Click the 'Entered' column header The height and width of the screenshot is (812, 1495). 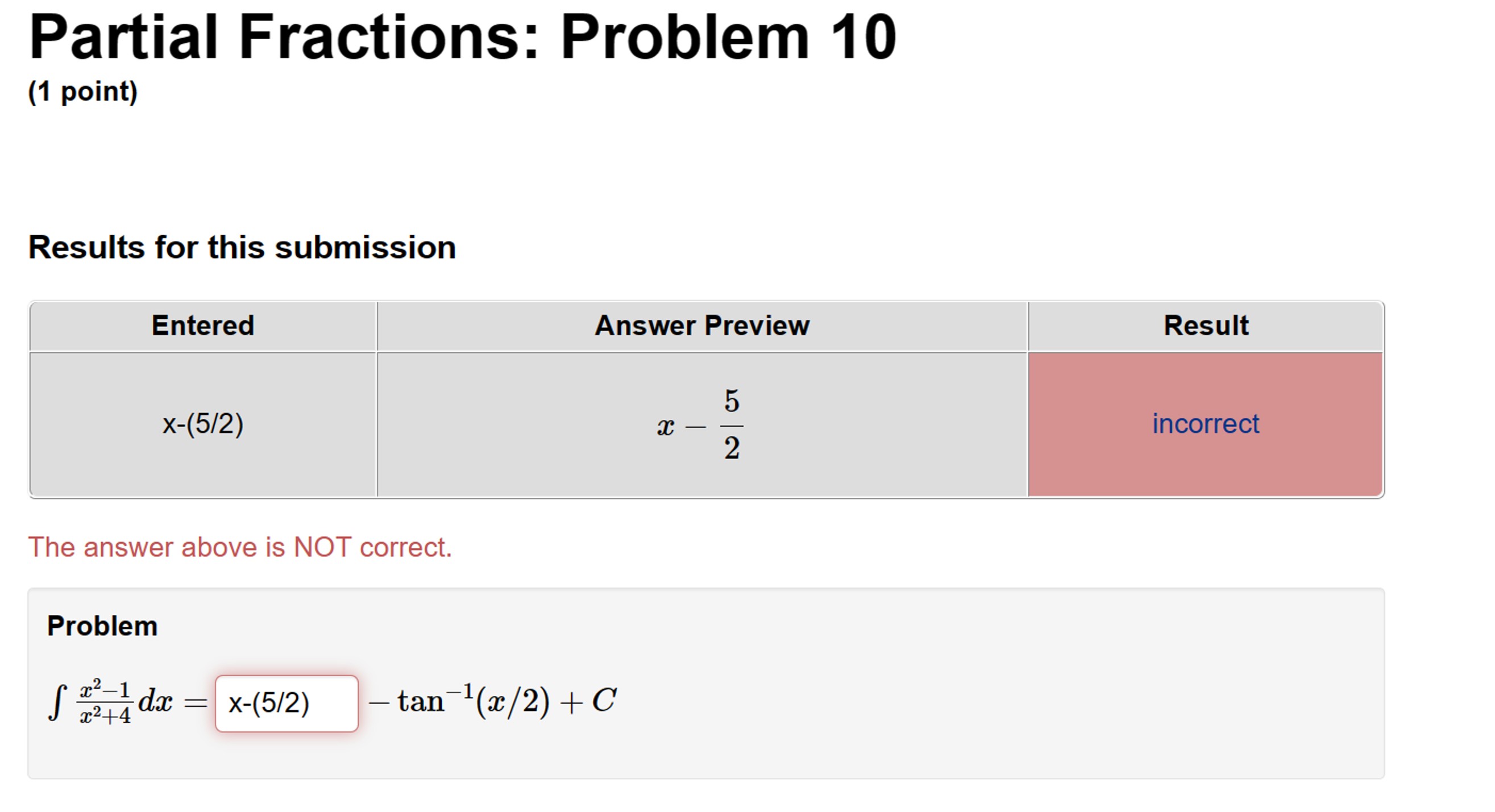(203, 325)
